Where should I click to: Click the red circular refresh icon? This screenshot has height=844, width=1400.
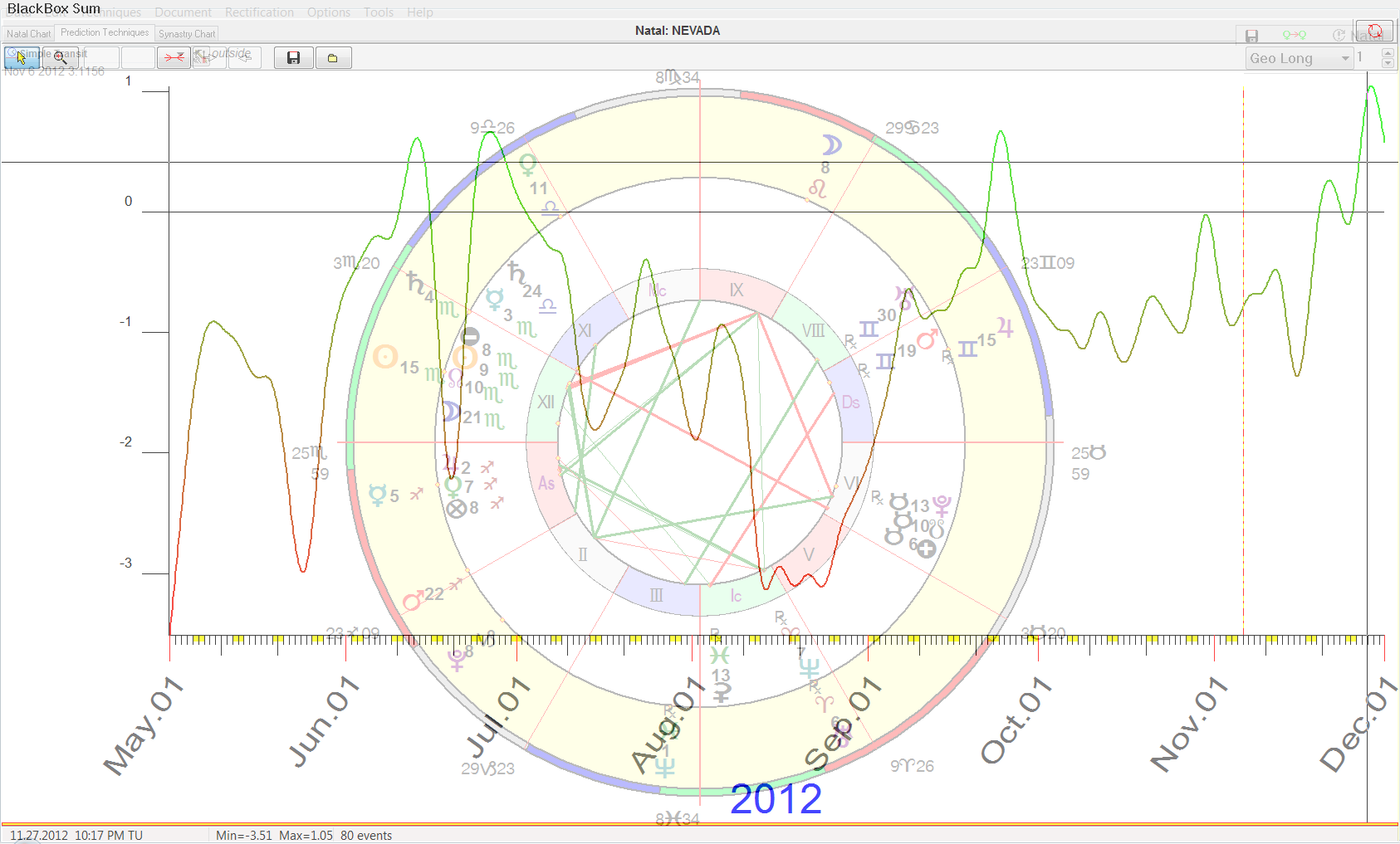(1374, 32)
